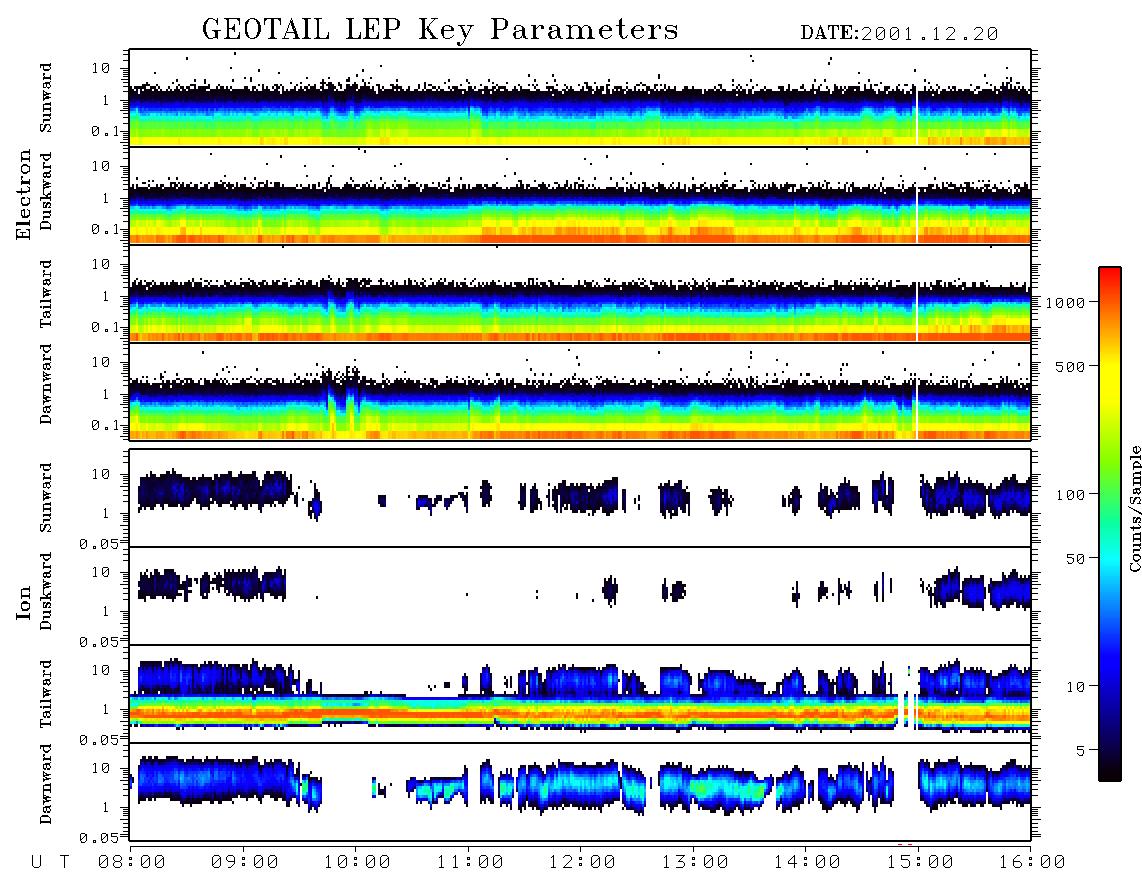
Task: Click the Ion Dawnward spectrogram panel
Action: (x=580, y=792)
